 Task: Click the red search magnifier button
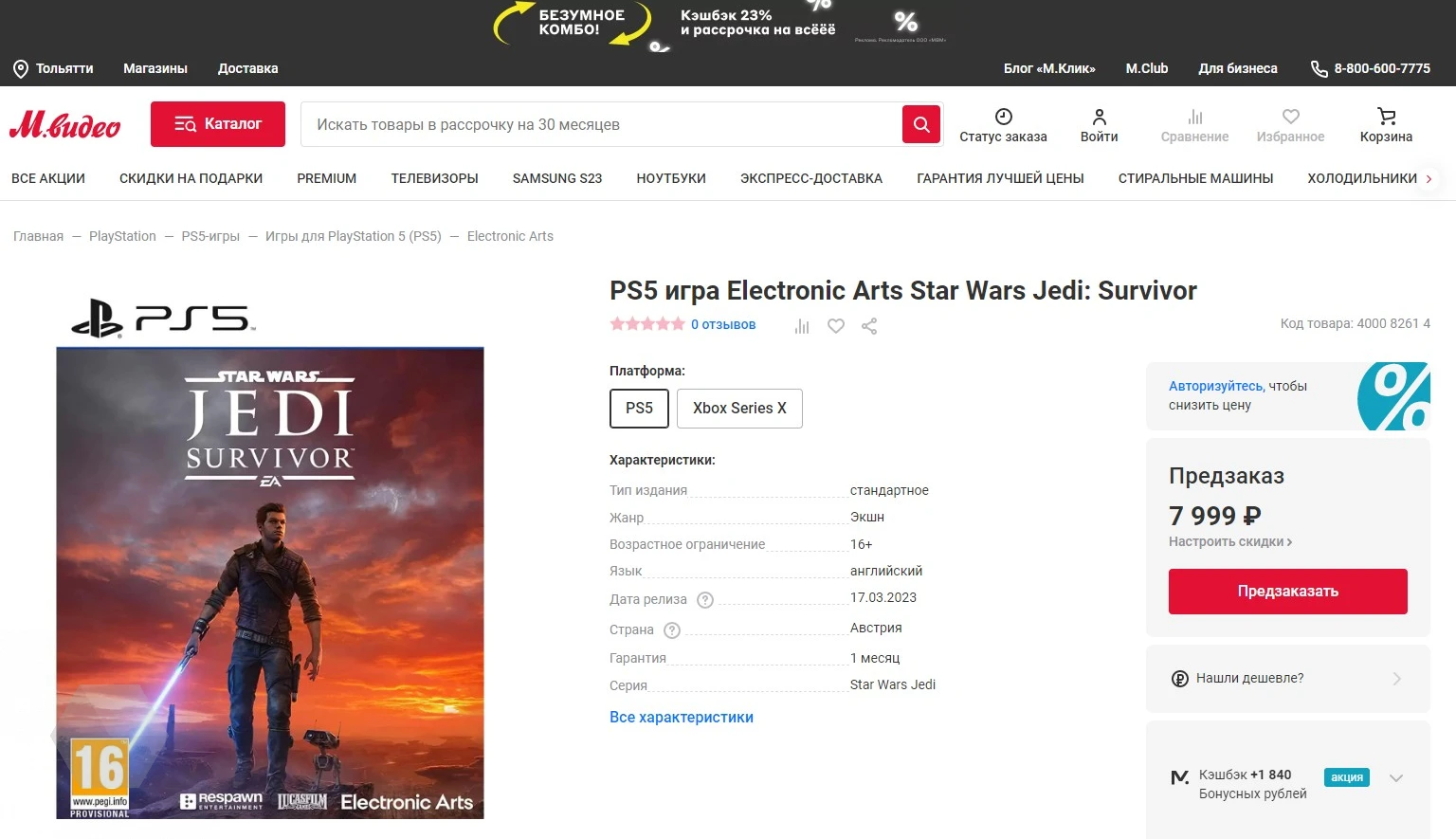coord(920,124)
